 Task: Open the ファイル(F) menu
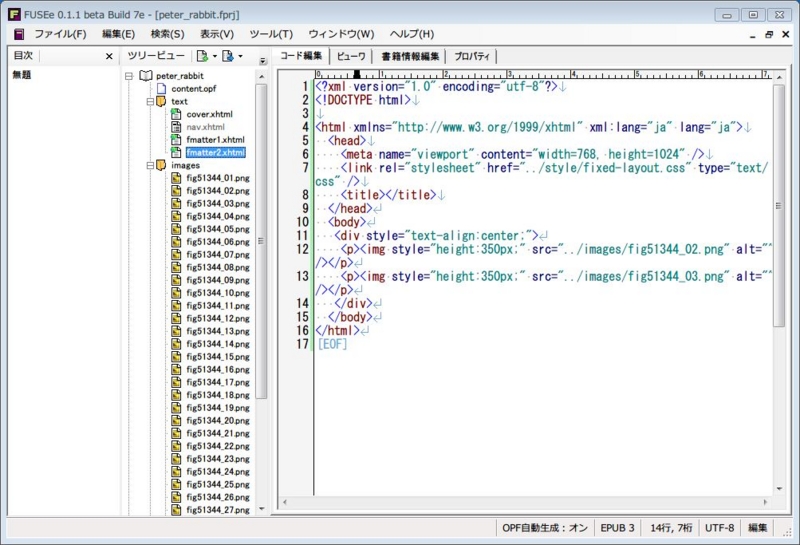60,34
